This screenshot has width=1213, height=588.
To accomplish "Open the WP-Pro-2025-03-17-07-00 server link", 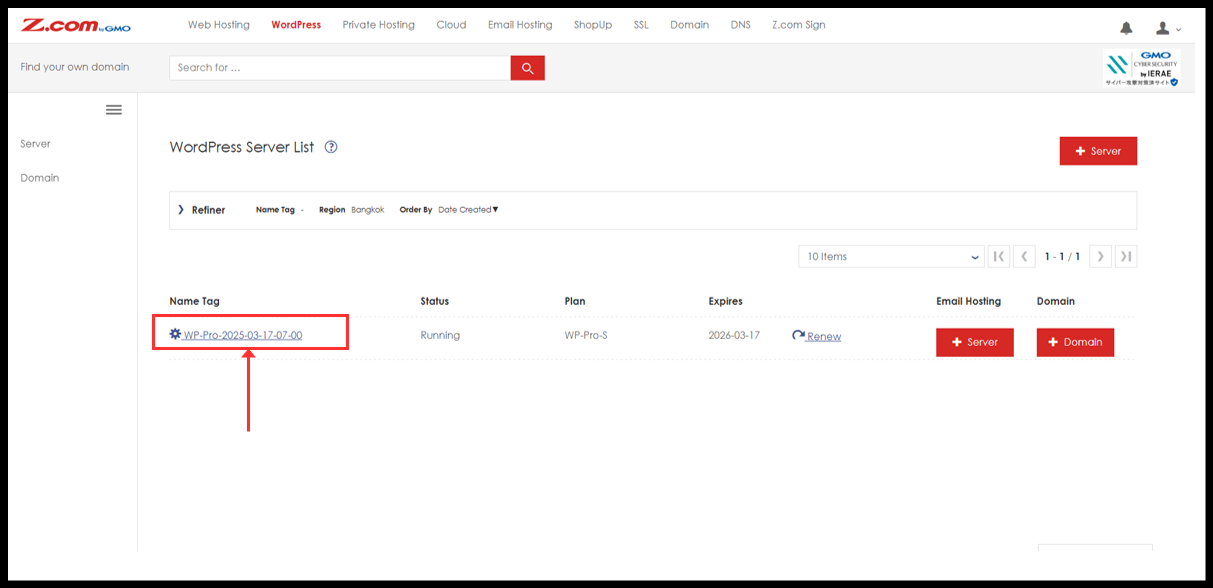I will (243, 336).
